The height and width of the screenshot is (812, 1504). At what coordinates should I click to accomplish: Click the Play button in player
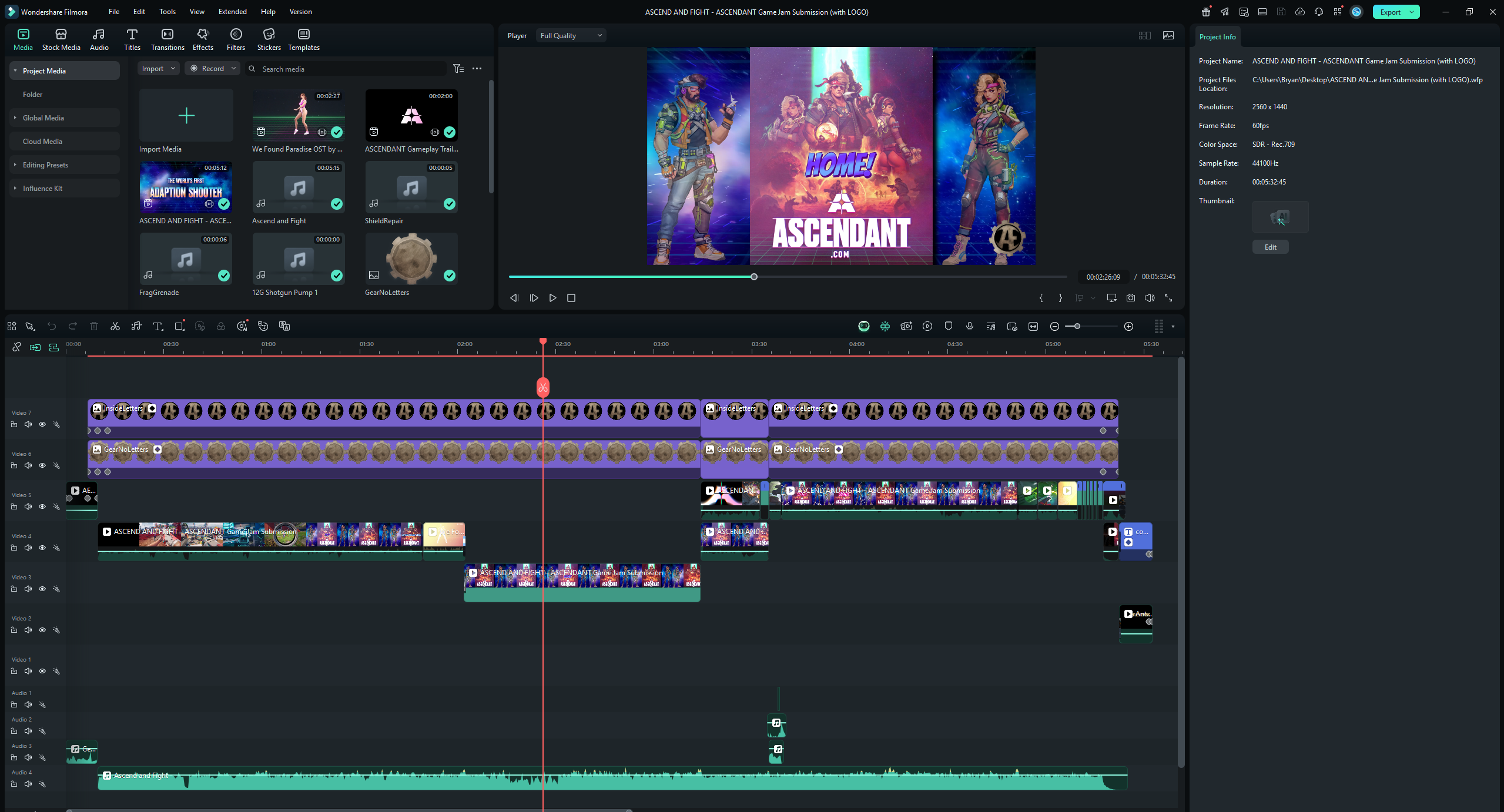[x=552, y=298]
